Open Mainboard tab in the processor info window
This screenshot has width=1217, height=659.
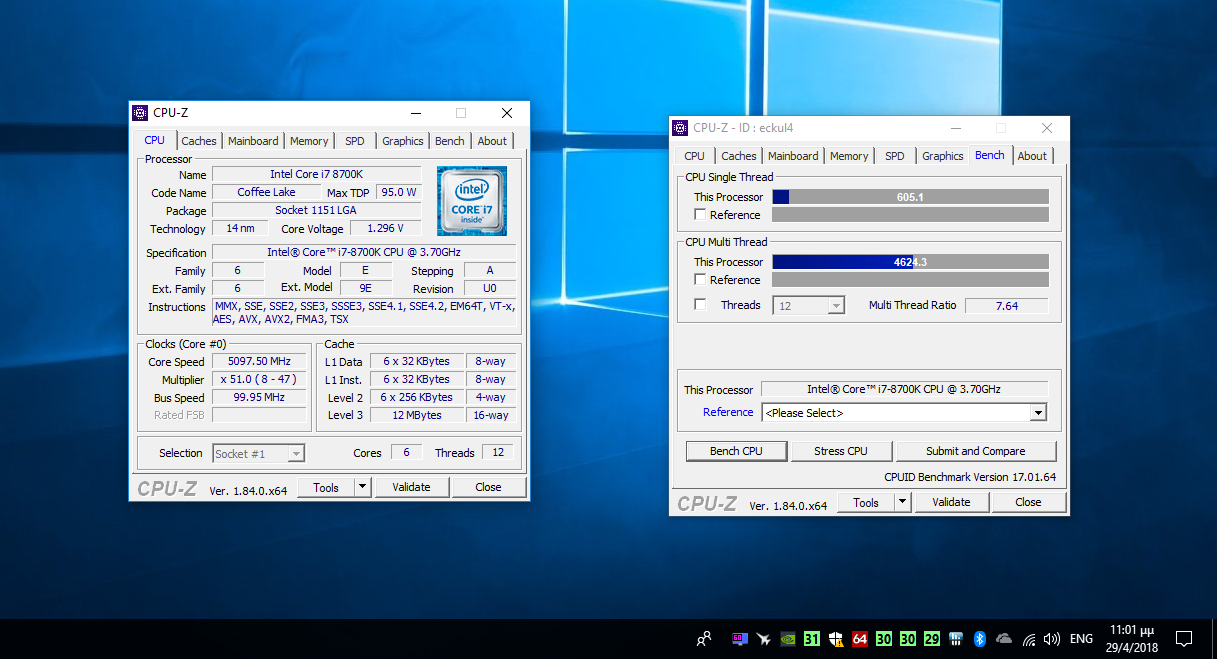(253, 141)
